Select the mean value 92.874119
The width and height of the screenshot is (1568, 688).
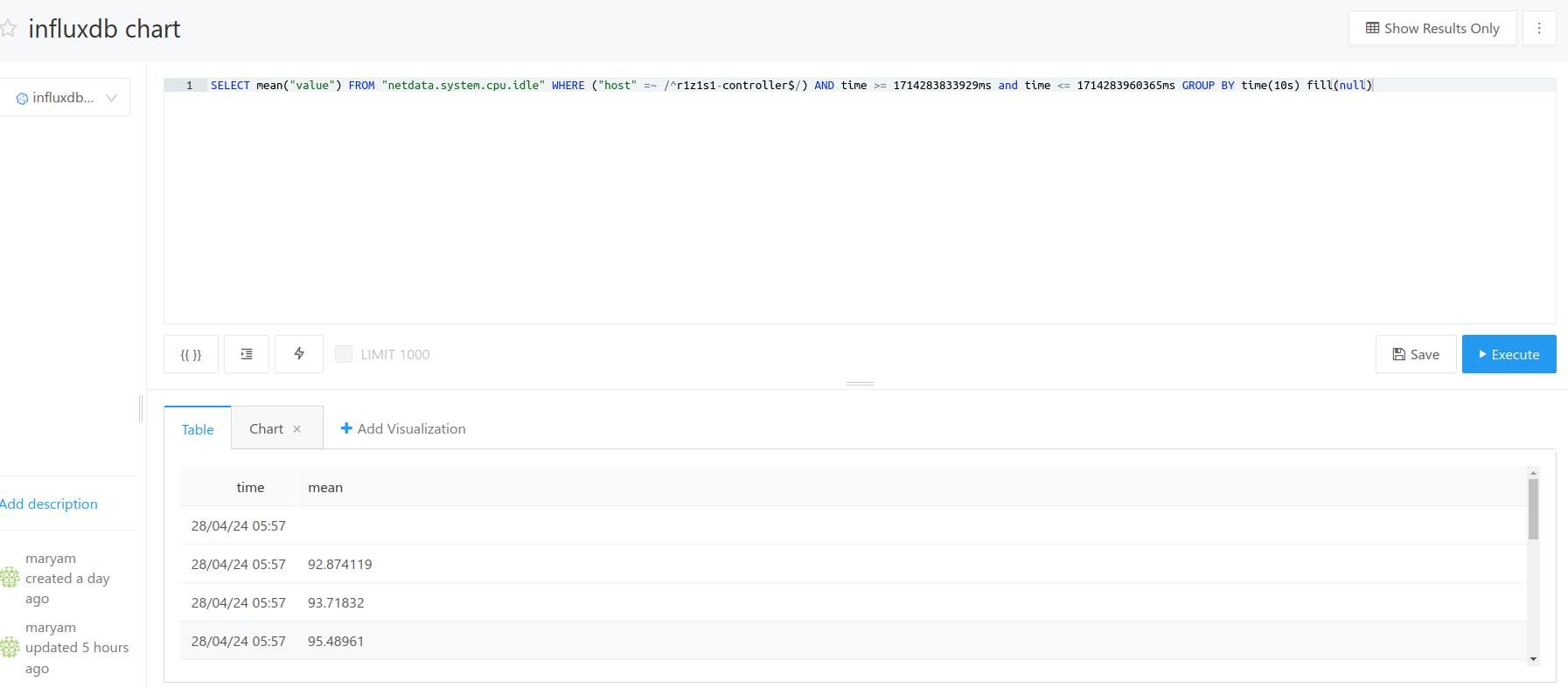pyautogui.click(x=340, y=564)
